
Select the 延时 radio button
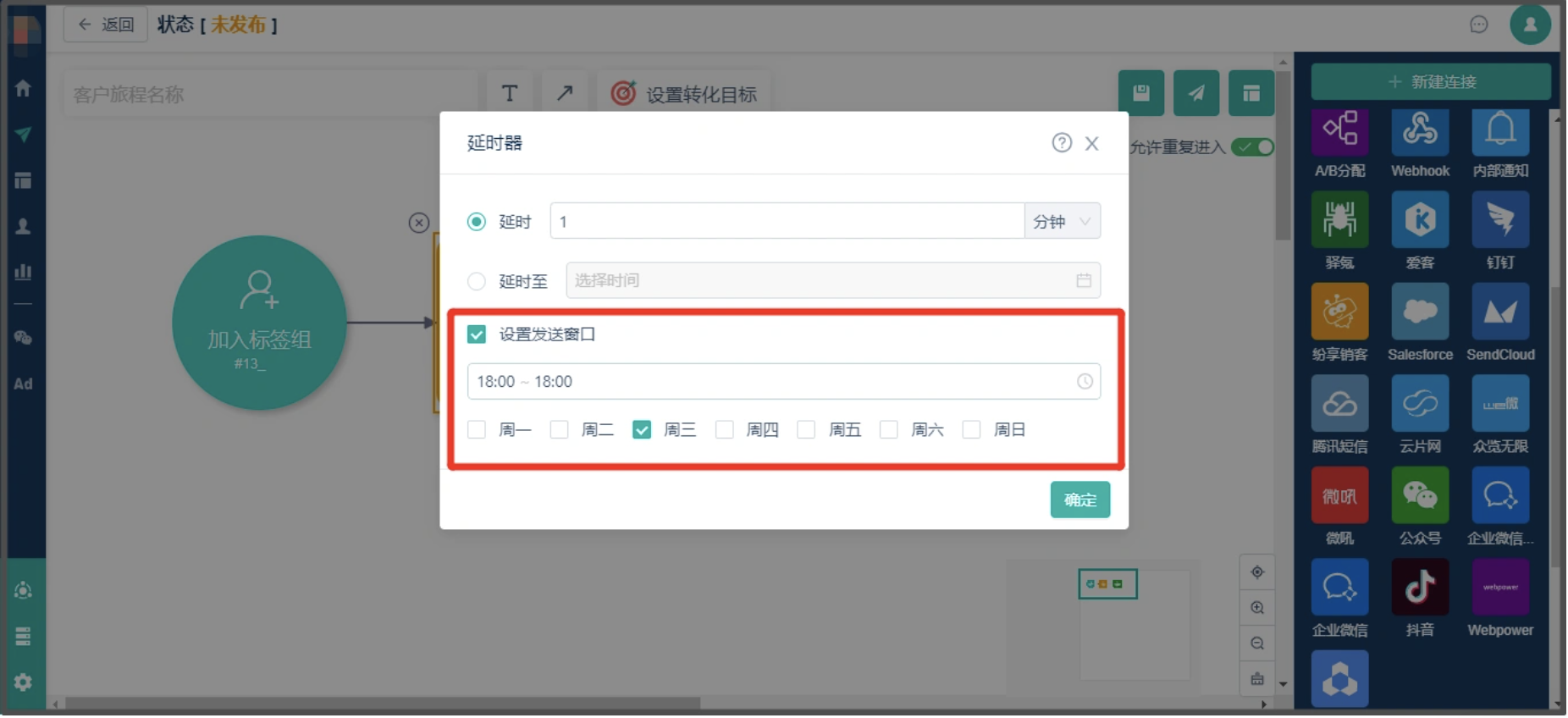click(478, 222)
